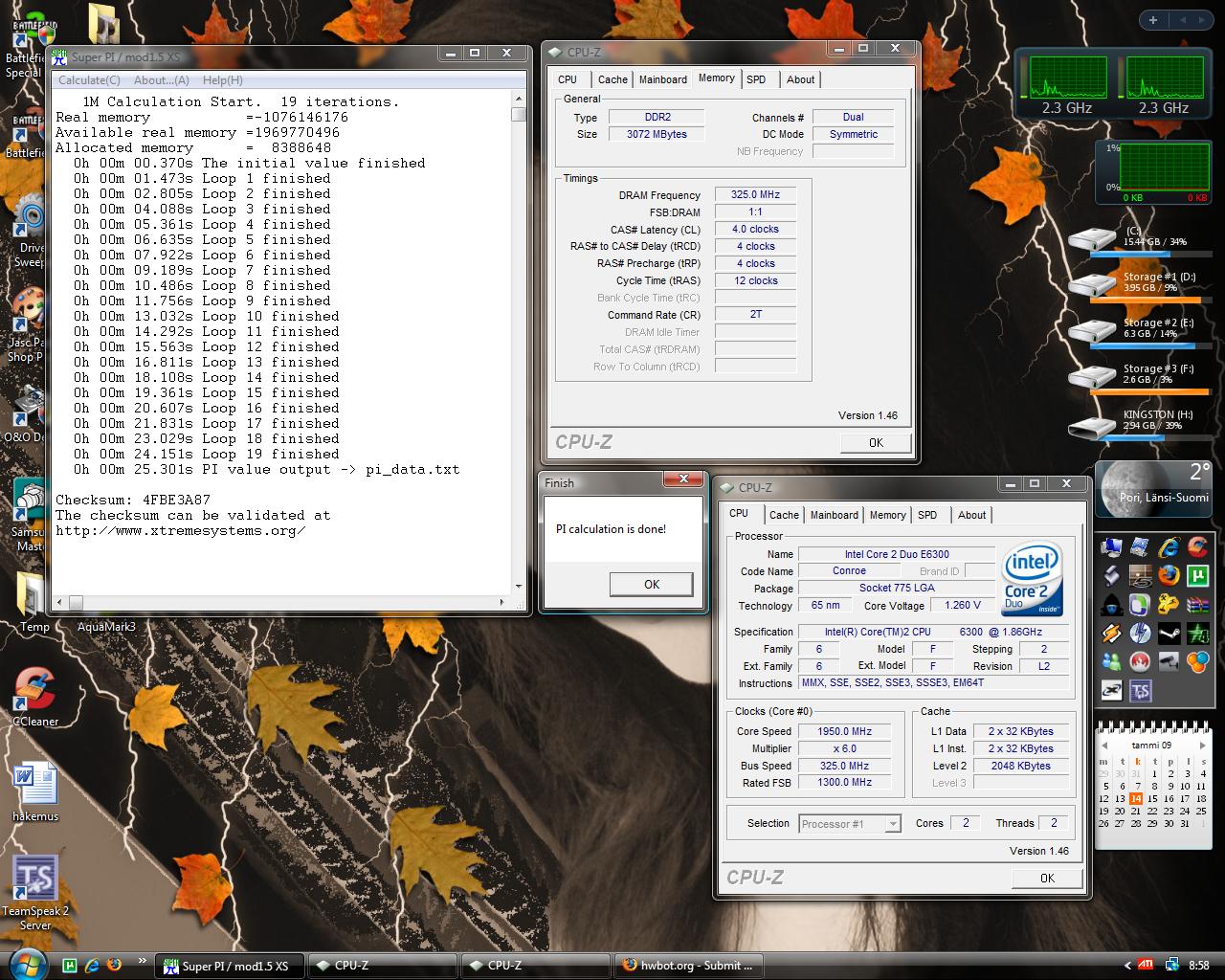Expand quick launch hidden items chevron
The width and height of the screenshot is (1225, 980).
[x=143, y=961]
